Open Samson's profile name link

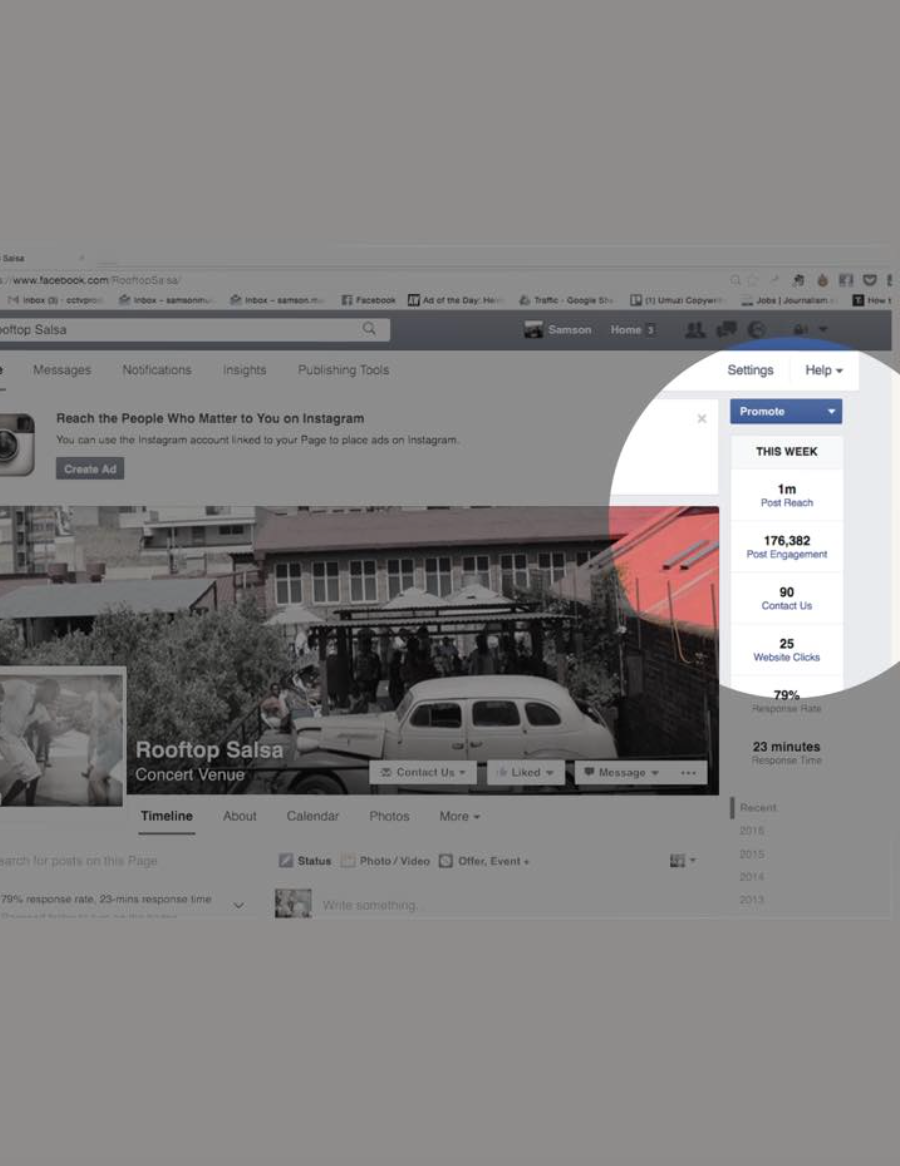click(570, 329)
